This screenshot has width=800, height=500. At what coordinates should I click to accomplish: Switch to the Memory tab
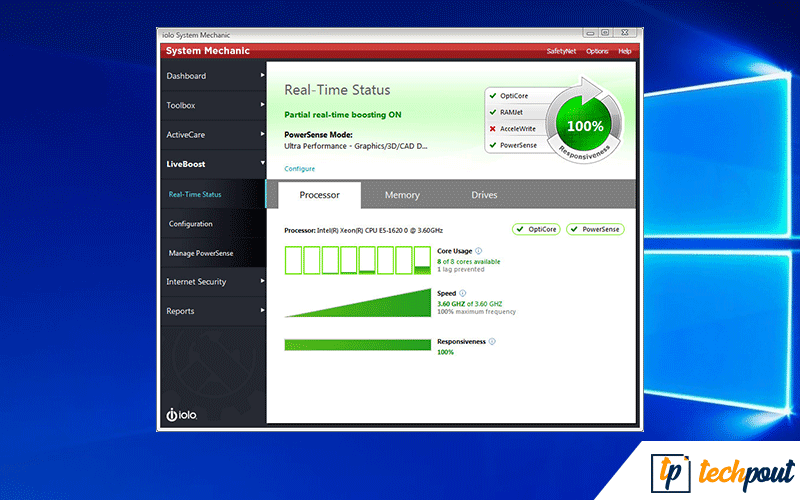(402, 195)
